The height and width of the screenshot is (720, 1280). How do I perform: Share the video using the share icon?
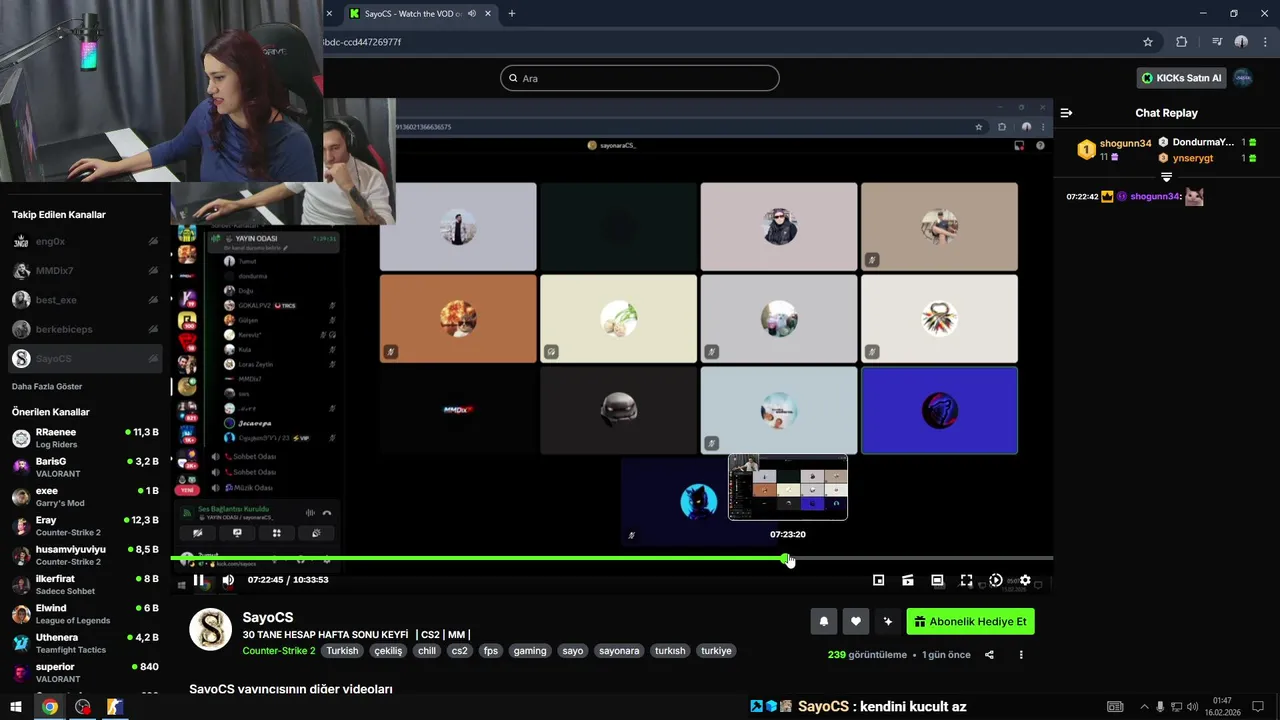(989, 655)
